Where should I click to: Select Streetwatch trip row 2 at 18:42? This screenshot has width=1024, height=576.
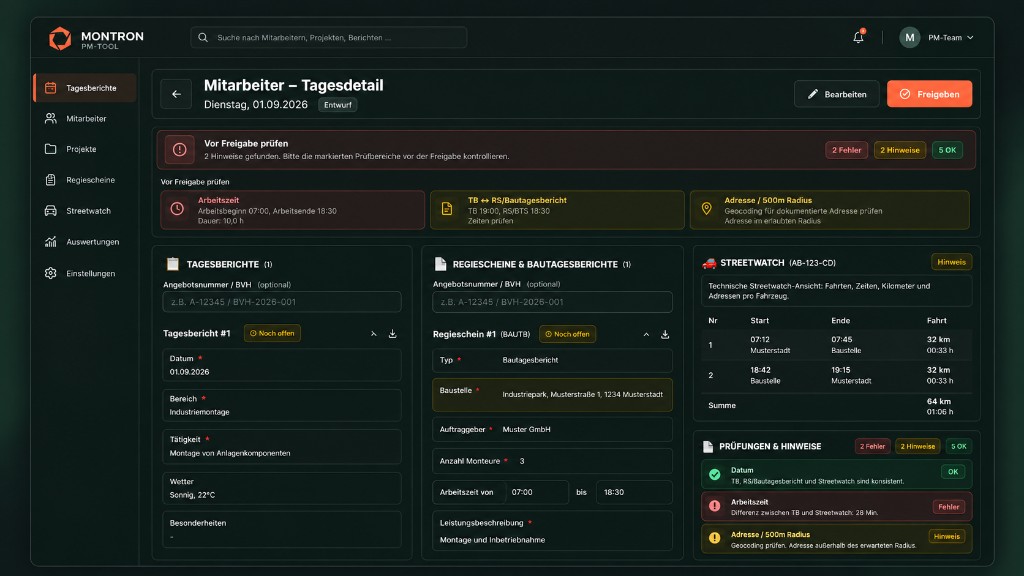(x=837, y=375)
